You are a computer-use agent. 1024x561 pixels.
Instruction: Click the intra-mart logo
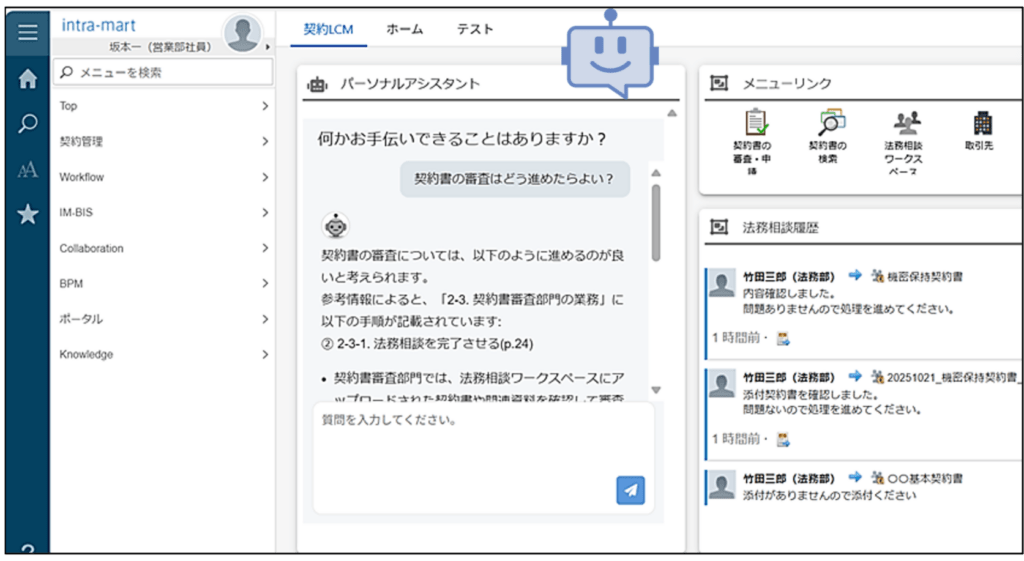(x=99, y=25)
